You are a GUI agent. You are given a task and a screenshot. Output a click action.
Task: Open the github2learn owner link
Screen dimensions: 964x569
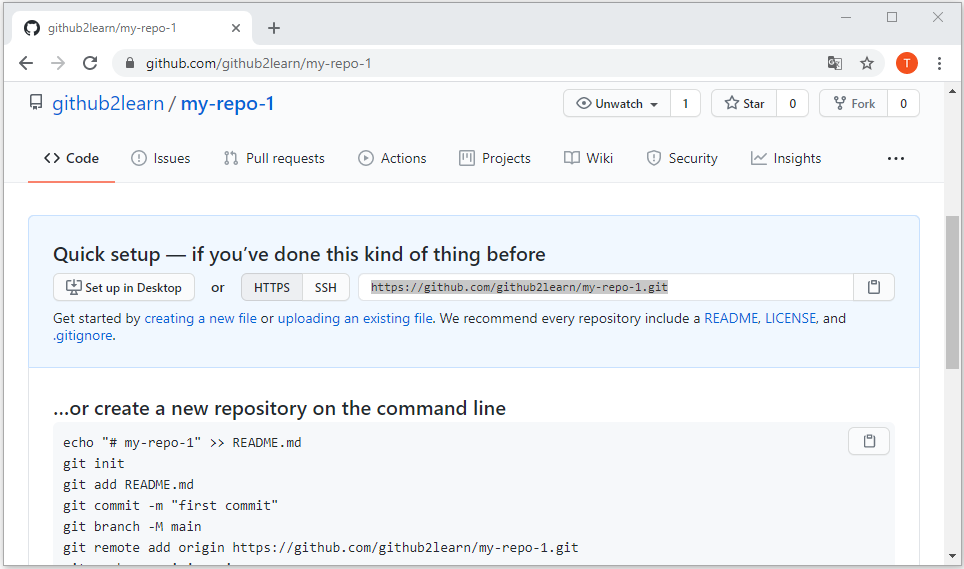[108, 103]
